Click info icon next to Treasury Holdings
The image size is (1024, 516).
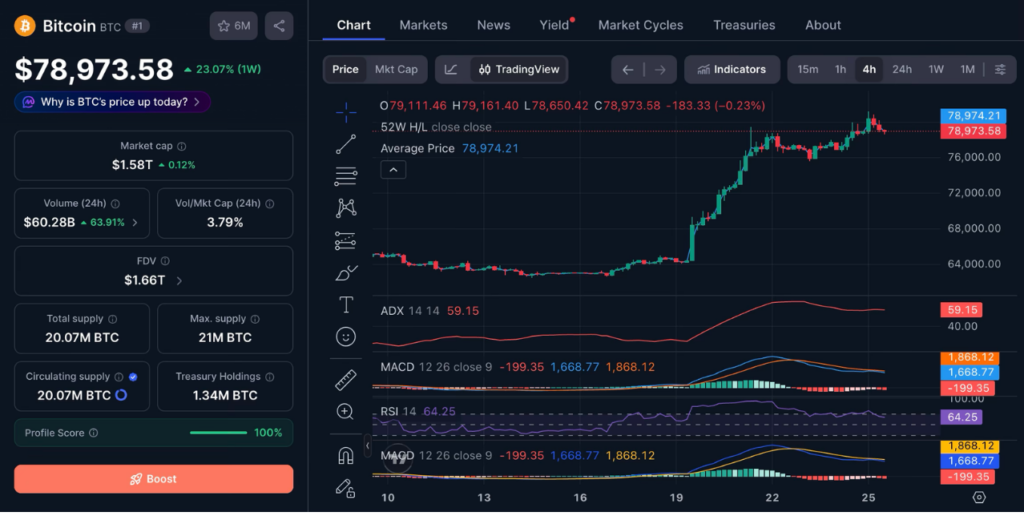[x=270, y=377]
